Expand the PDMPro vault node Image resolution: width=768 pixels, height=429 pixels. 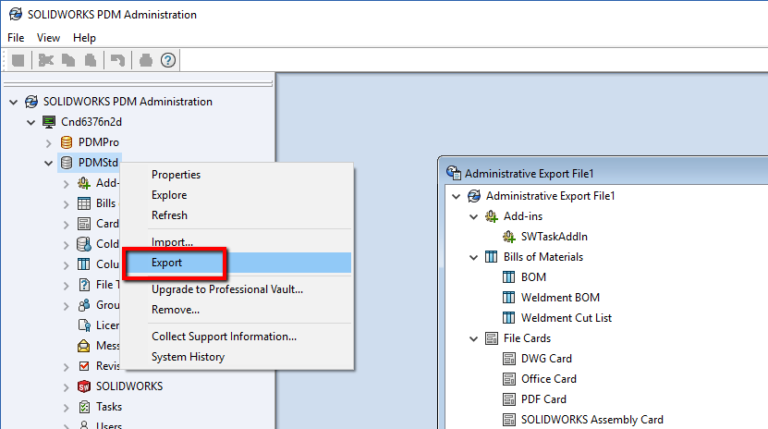49,142
